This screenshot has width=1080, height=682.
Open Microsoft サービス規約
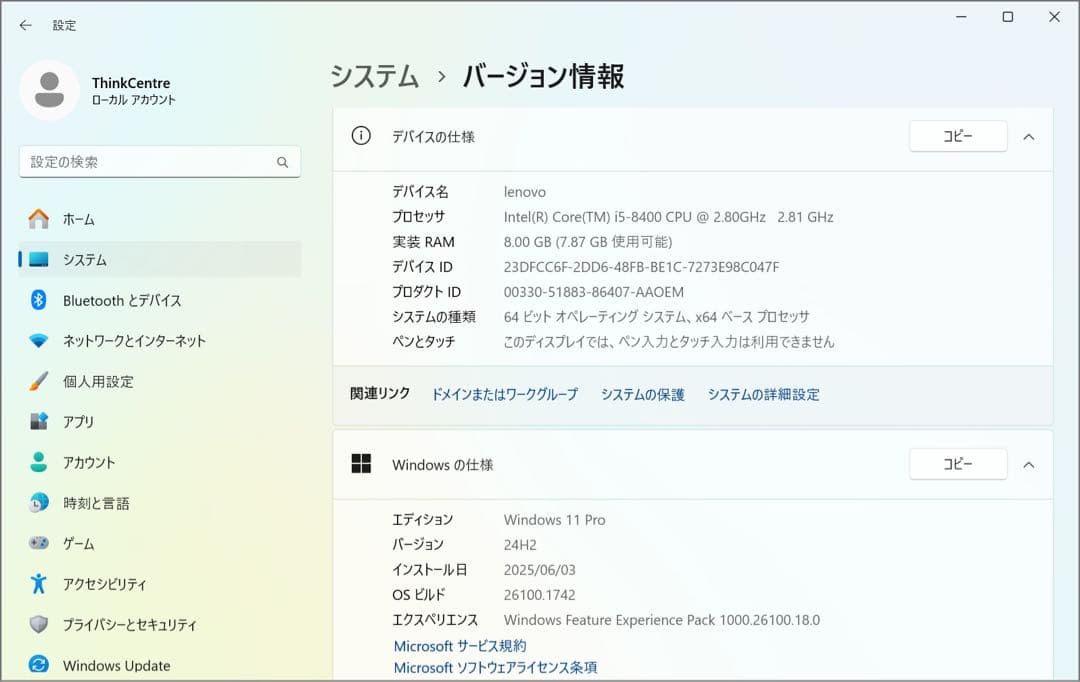coord(460,645)
